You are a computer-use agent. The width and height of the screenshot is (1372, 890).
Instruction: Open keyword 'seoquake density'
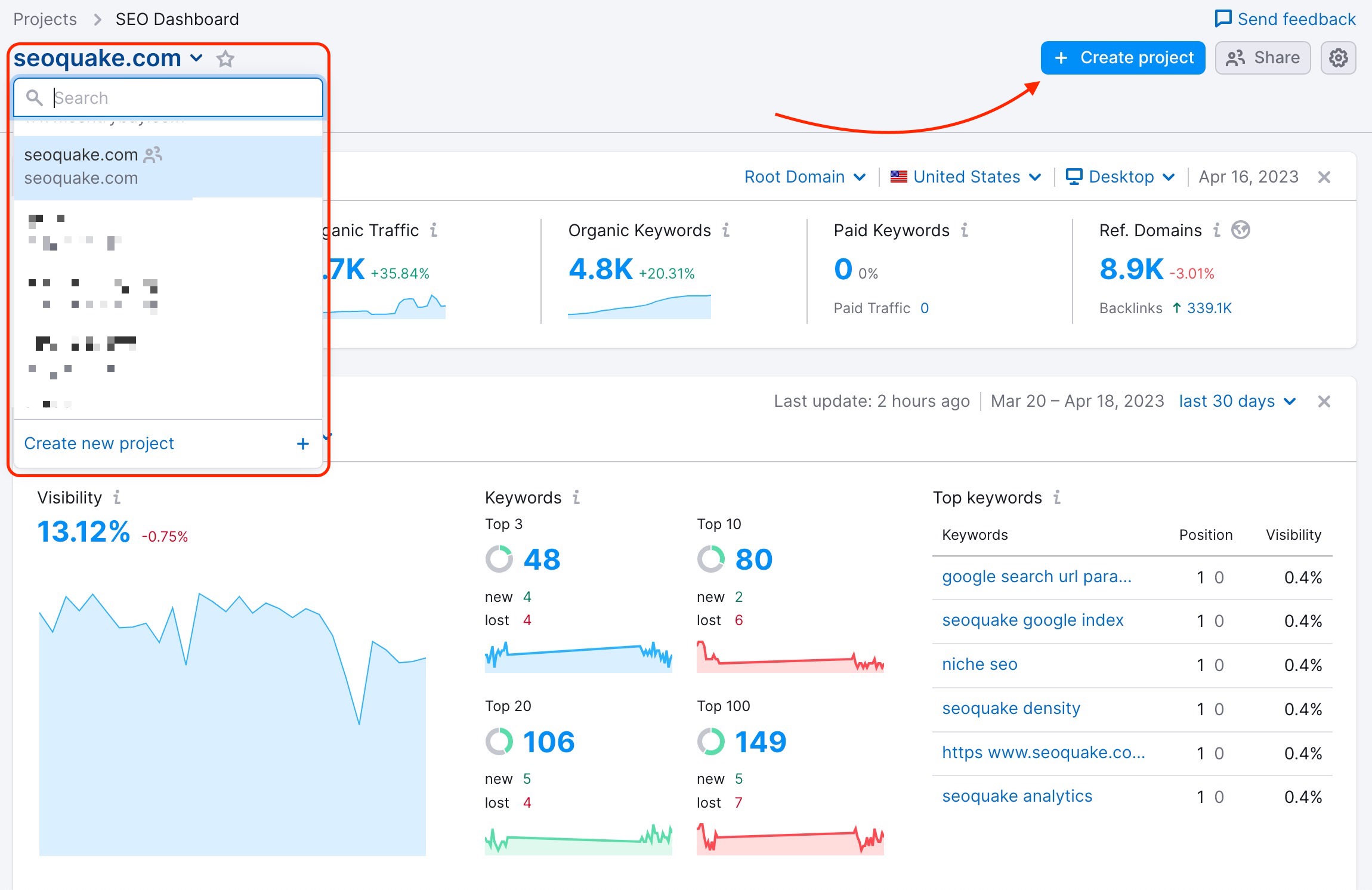pos(1011,708)
